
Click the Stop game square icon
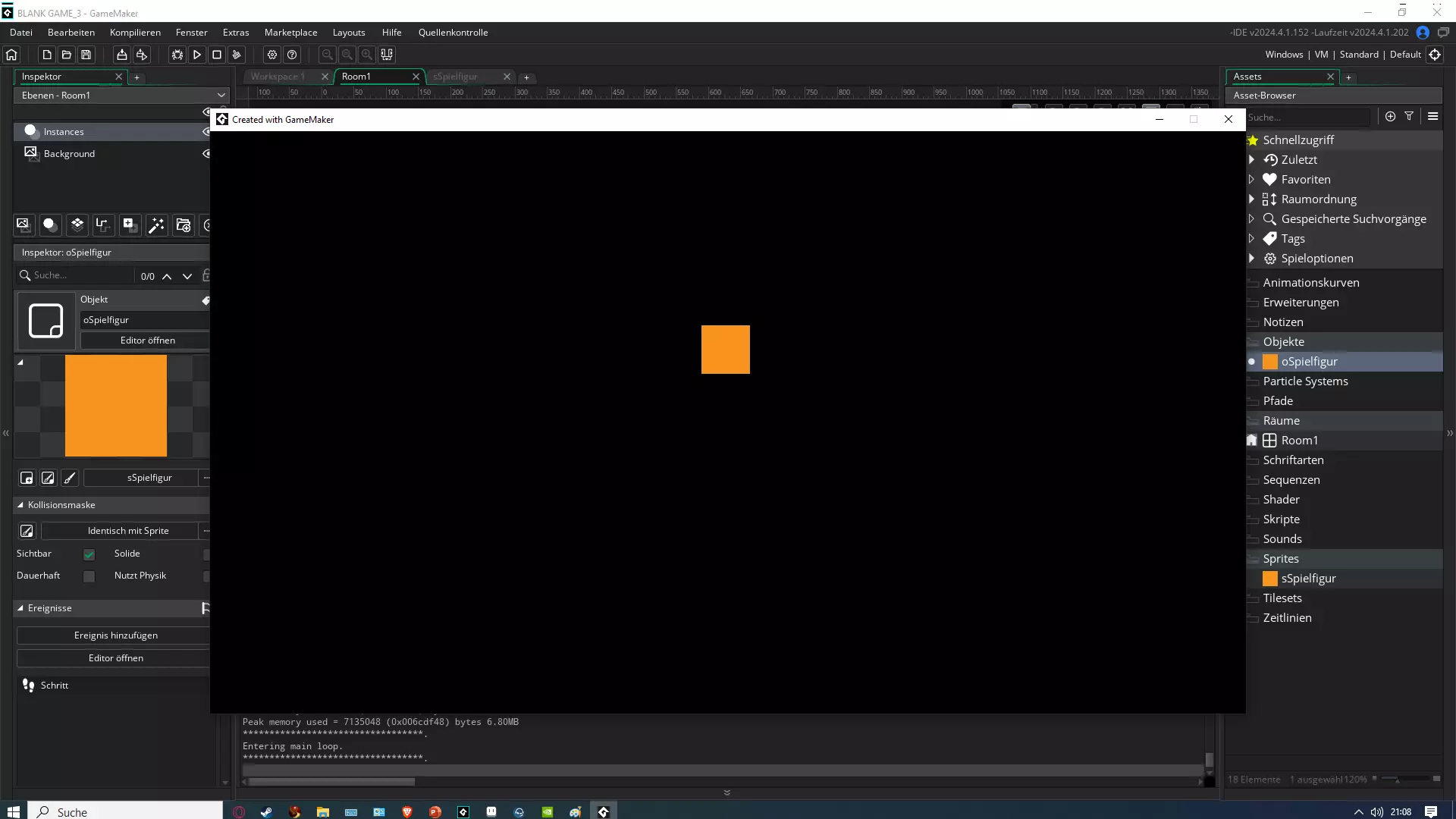tap(217, 55)
